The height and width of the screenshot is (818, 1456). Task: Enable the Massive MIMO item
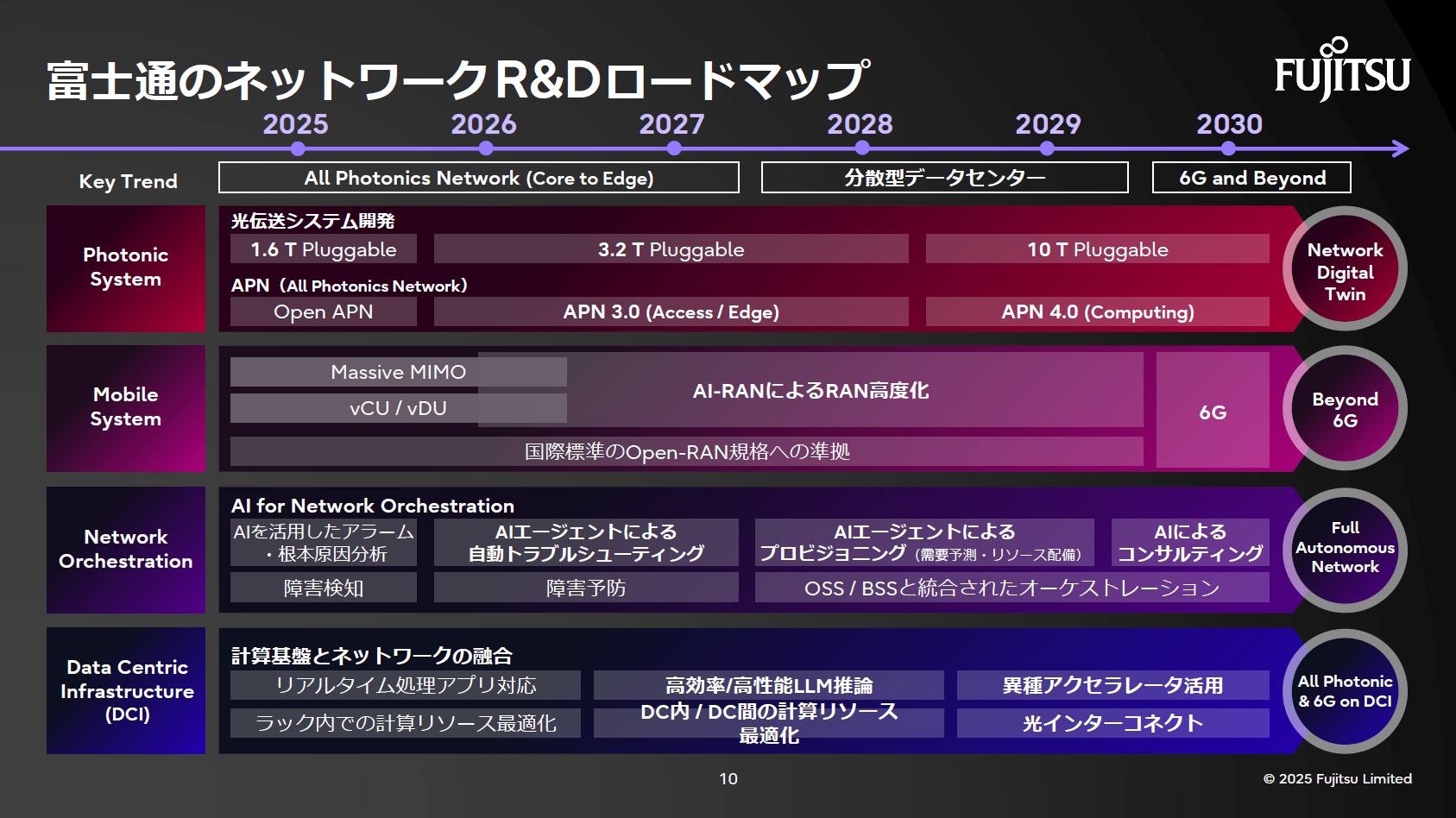tap(399, 372)
